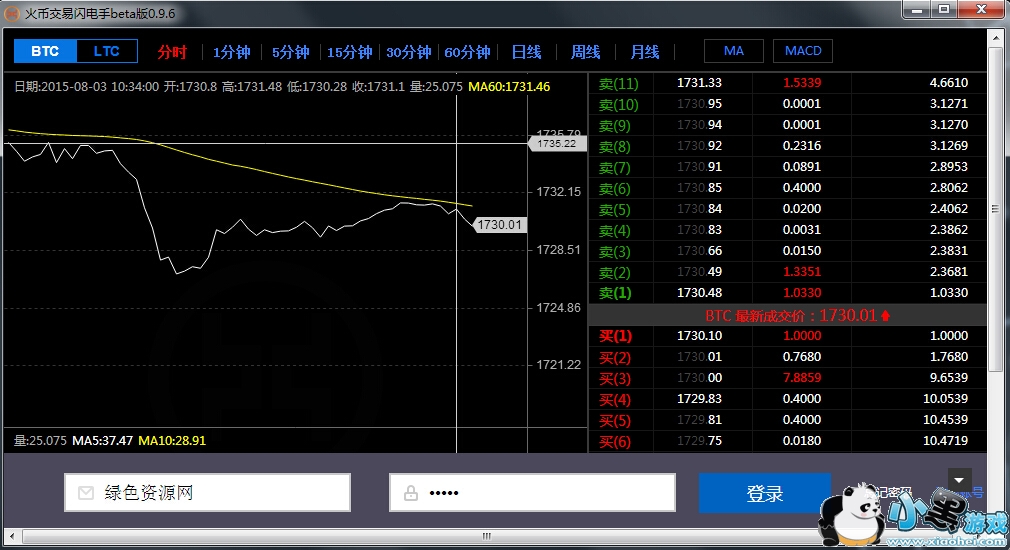Switch to the BTC market toggle
This screenshot has height=550, width=1010.
(x=45, y=51)
